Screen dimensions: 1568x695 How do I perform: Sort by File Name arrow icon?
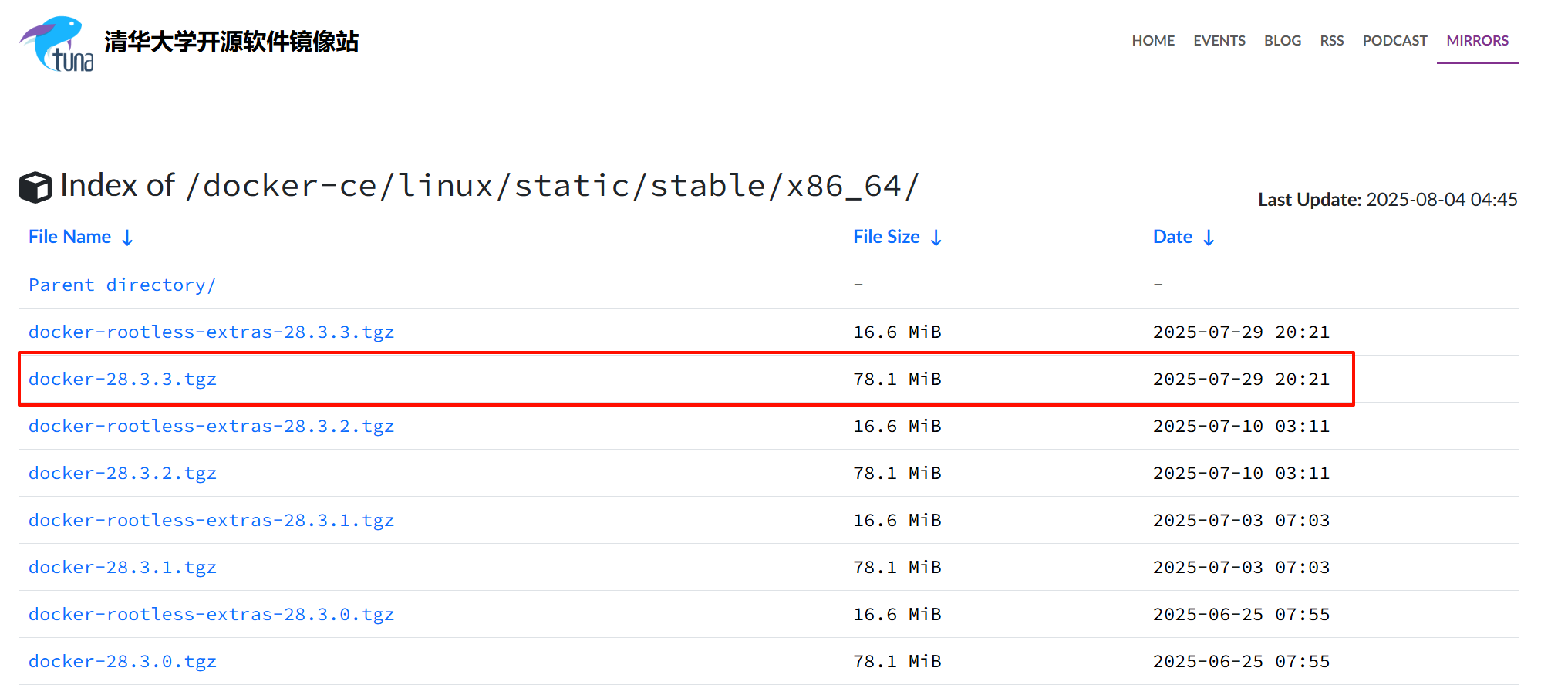point(128,238)
